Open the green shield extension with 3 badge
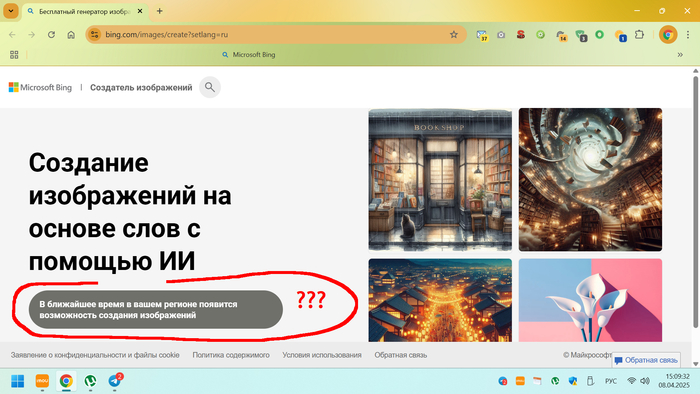This screenshot has height=394, width=700. [581, 35]
